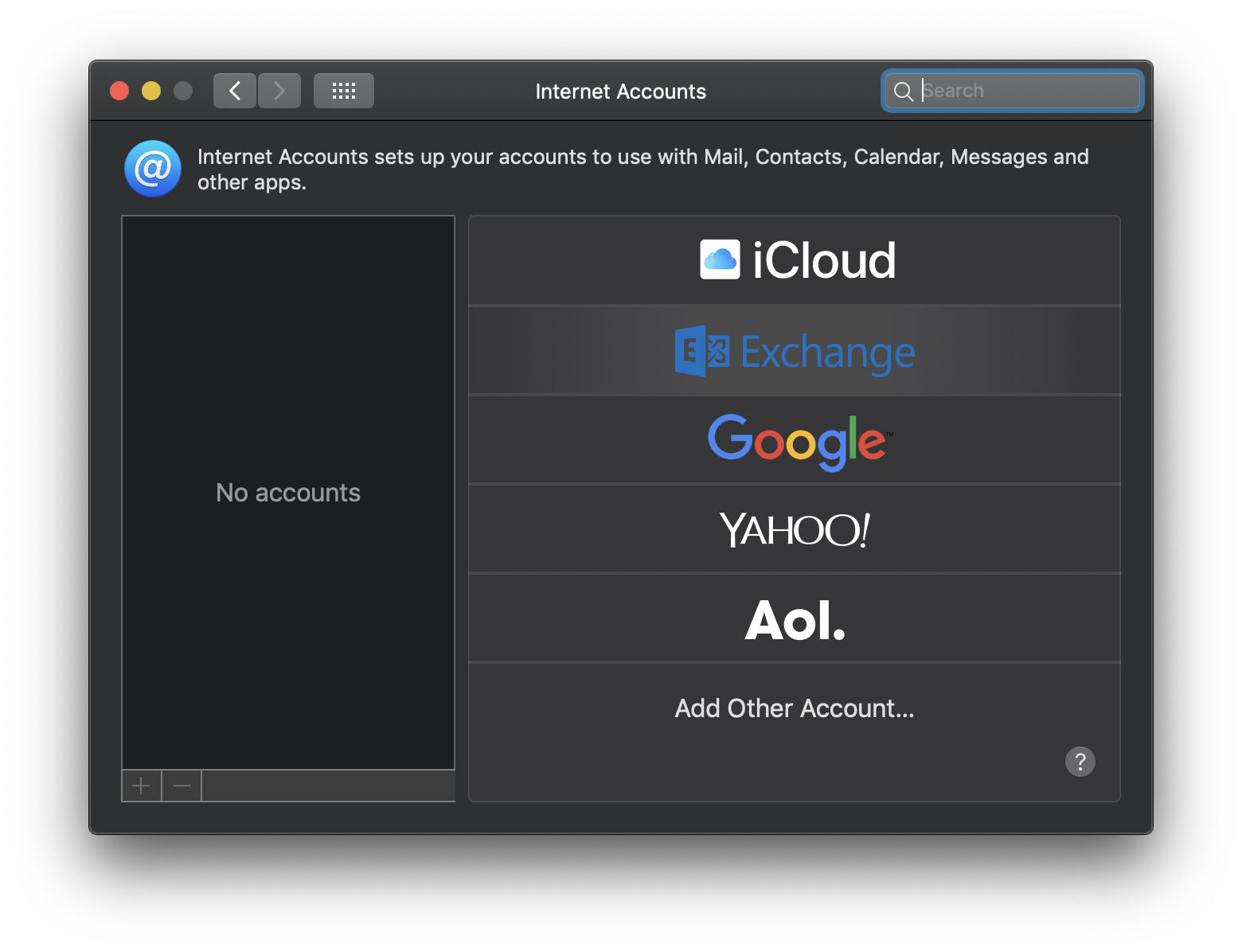This screenshot has height=952, width=1242.
Task: Click the Internet Accounts description text
Action: point(643,170)
